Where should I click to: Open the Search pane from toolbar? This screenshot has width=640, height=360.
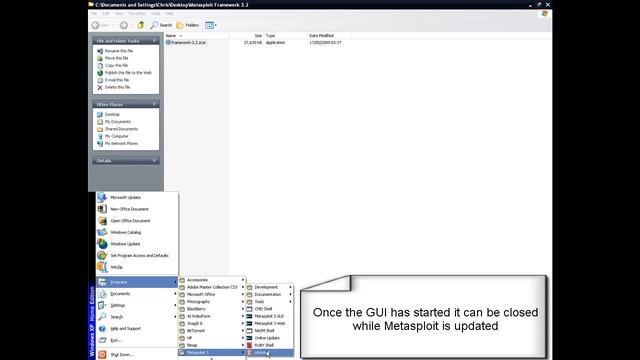[161, 25]
